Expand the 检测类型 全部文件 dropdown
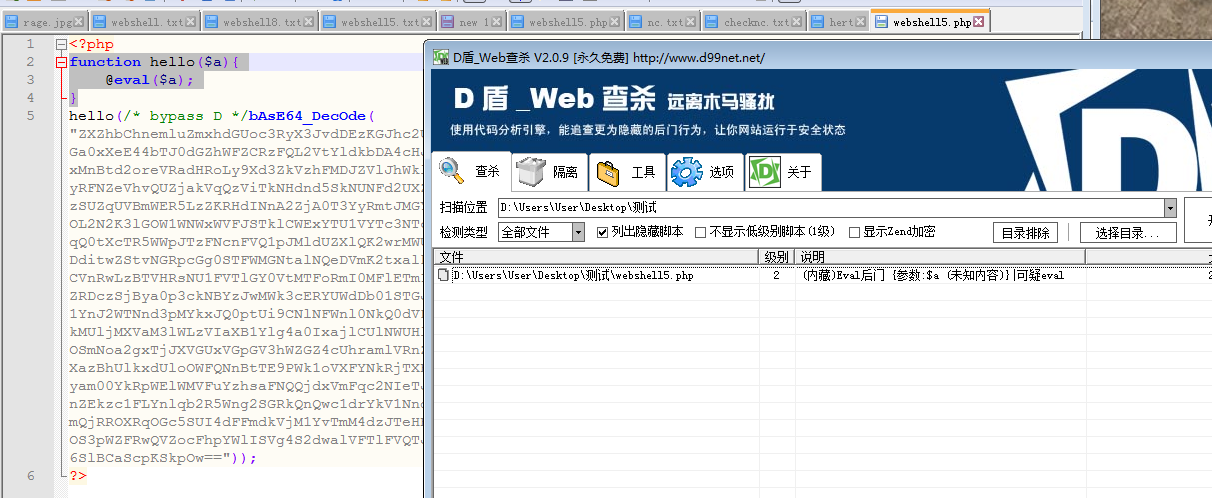 tap(578, 232)
